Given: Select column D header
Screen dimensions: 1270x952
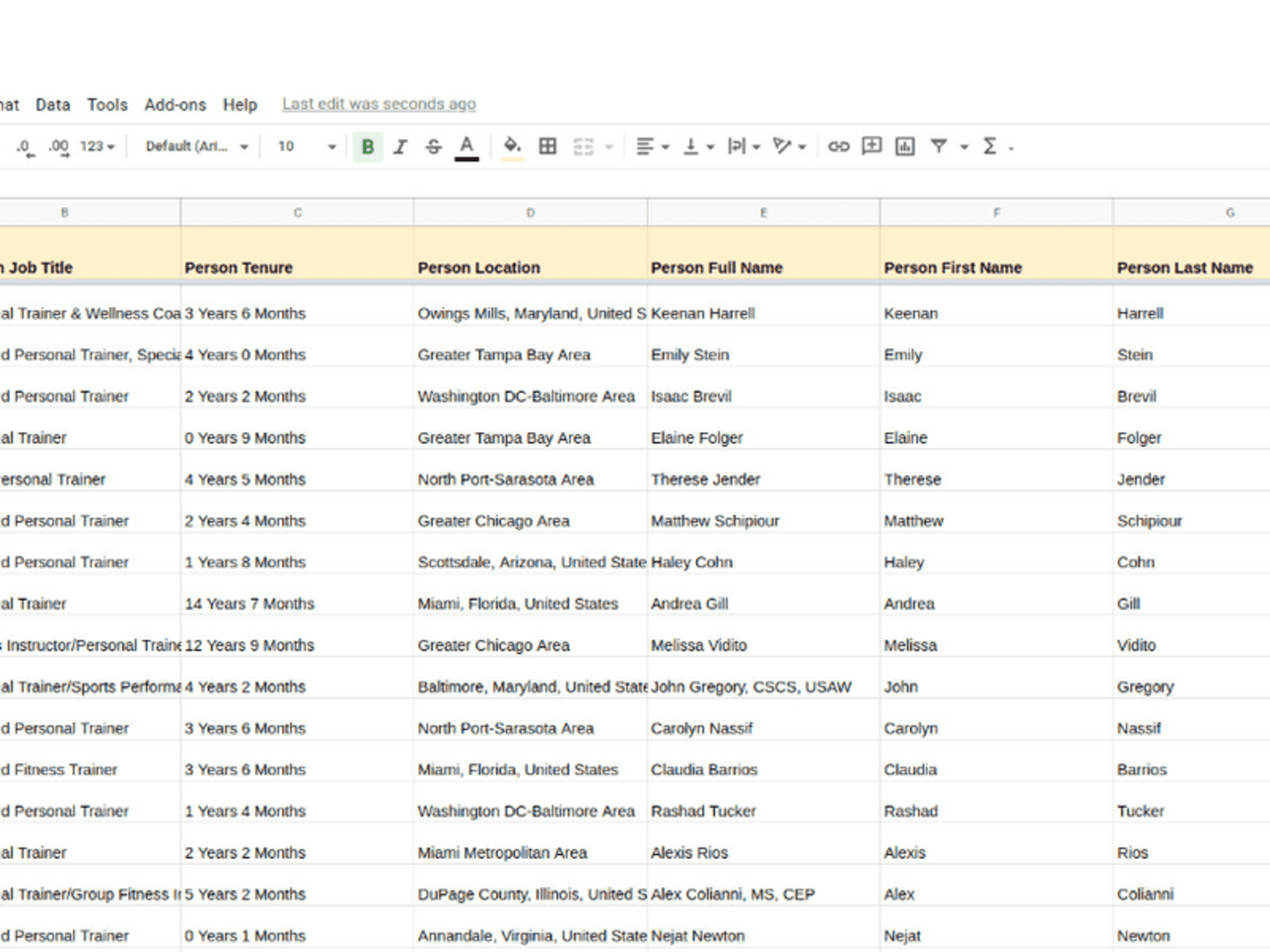Looking at the screenshot, I should coord(530,212).
